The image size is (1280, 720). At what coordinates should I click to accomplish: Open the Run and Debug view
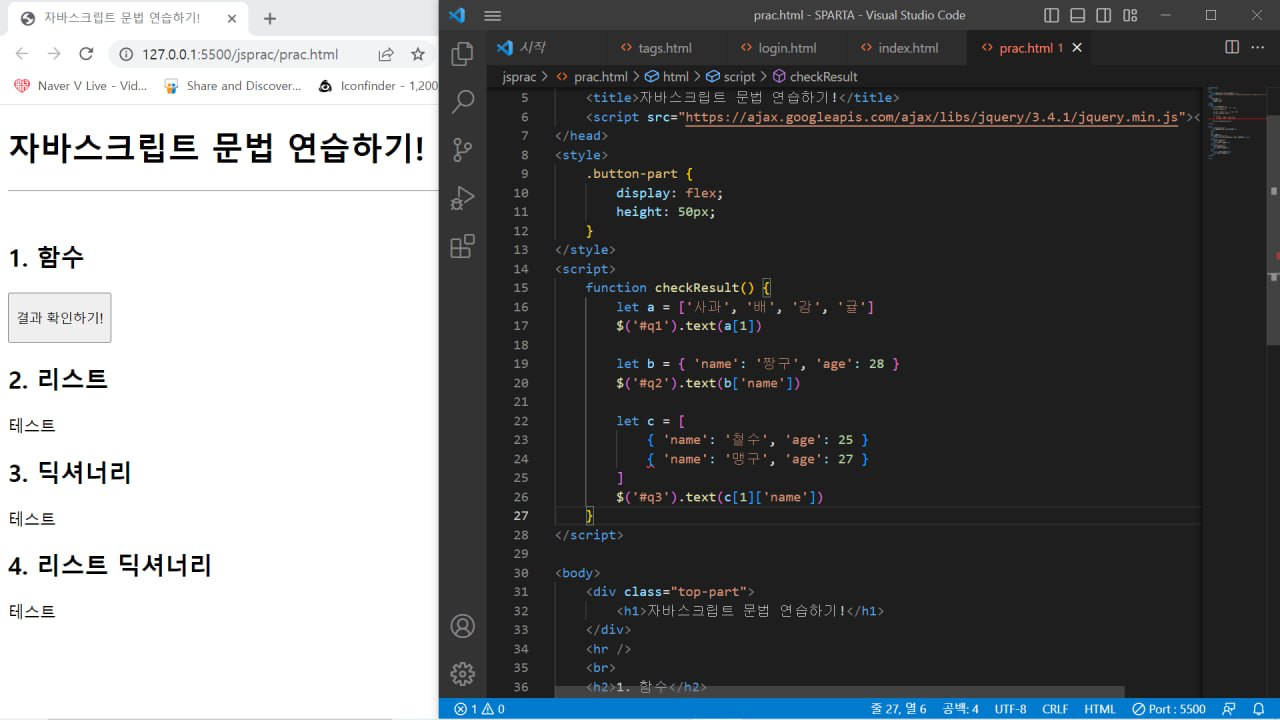point(462,198)
